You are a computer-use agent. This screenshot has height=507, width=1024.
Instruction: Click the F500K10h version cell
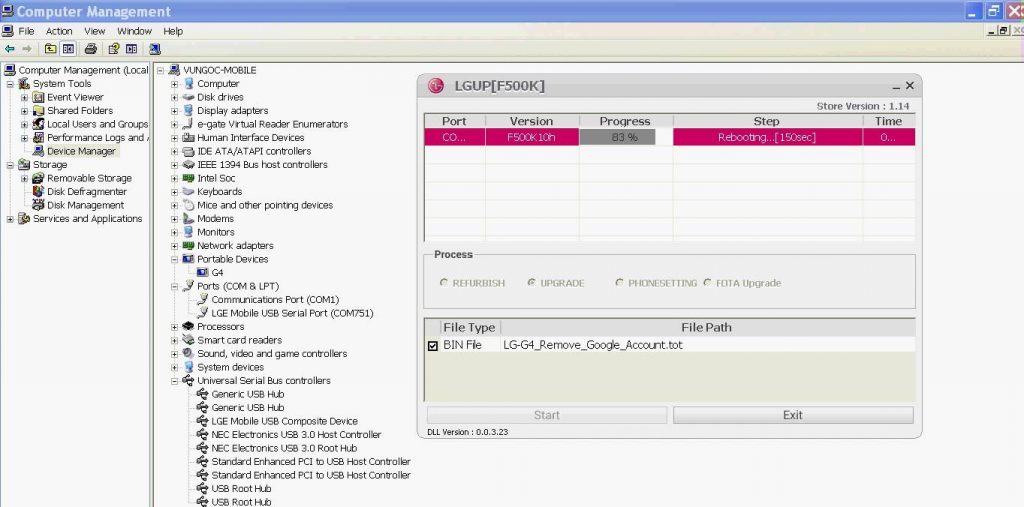[x=532, y=137]
